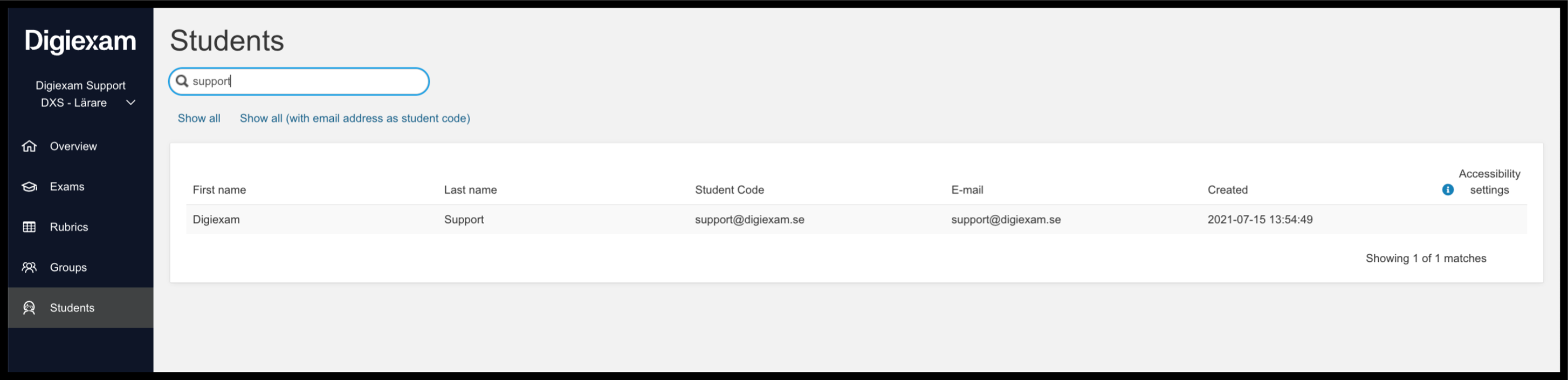Click the support@digiexam.se student code cell

(x=749, y=219)
